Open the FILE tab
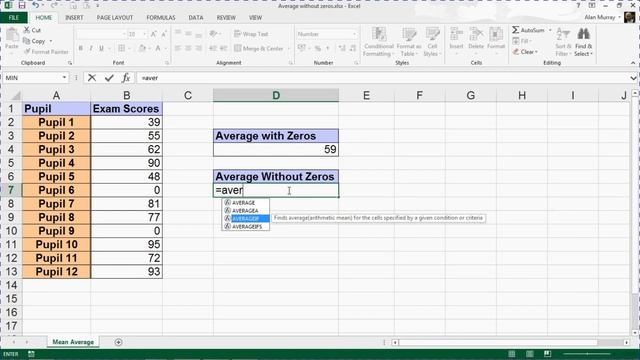This screenshot has width=640, height=360. [x=13, y=18]
